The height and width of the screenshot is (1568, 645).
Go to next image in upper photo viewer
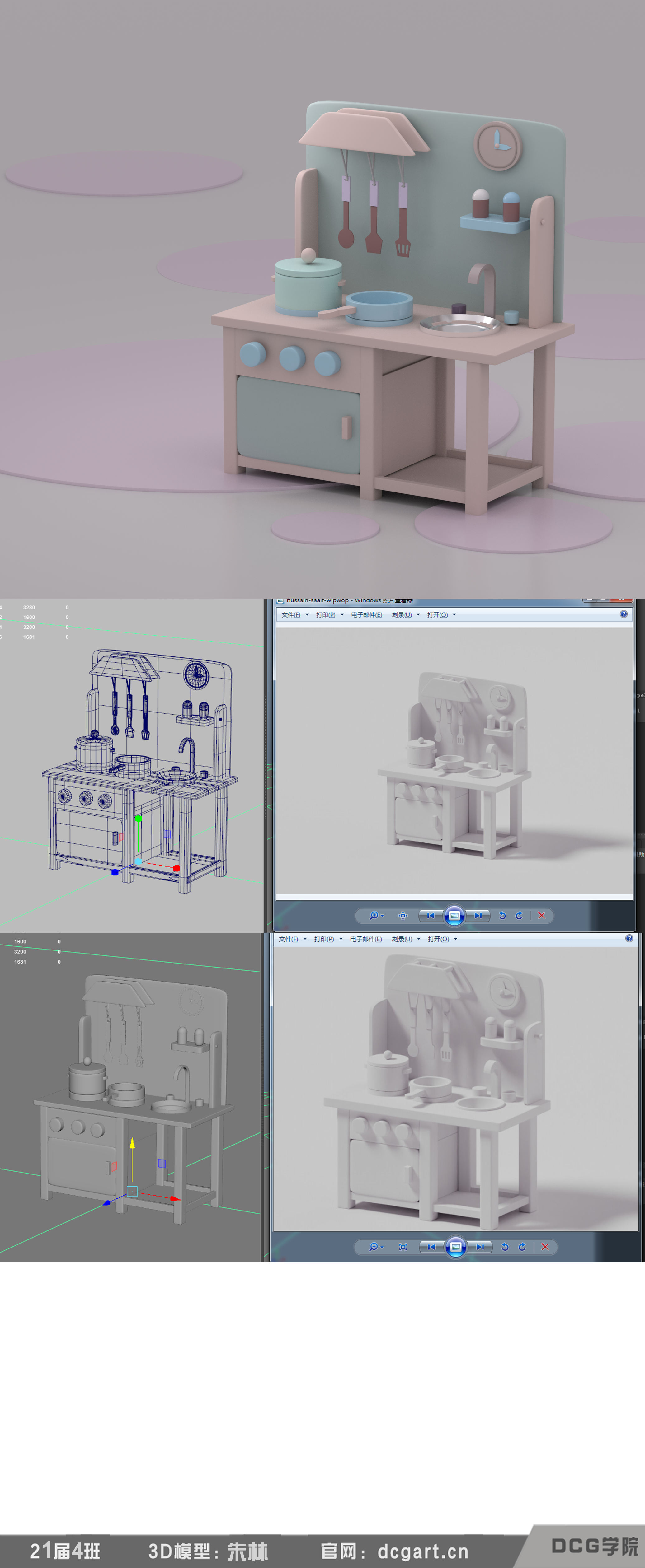click(x=479, y=916)
